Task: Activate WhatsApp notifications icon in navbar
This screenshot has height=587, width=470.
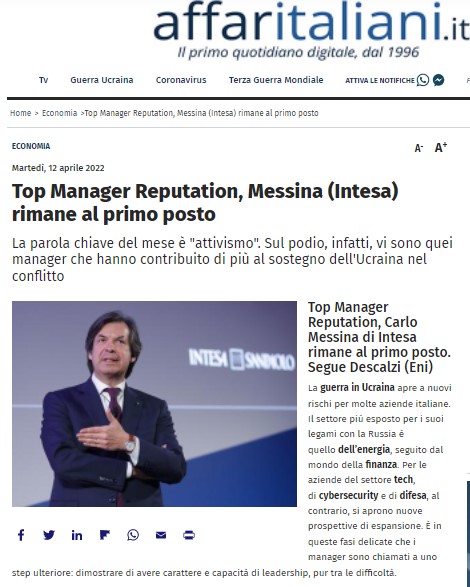Action: tap(423, 80)
